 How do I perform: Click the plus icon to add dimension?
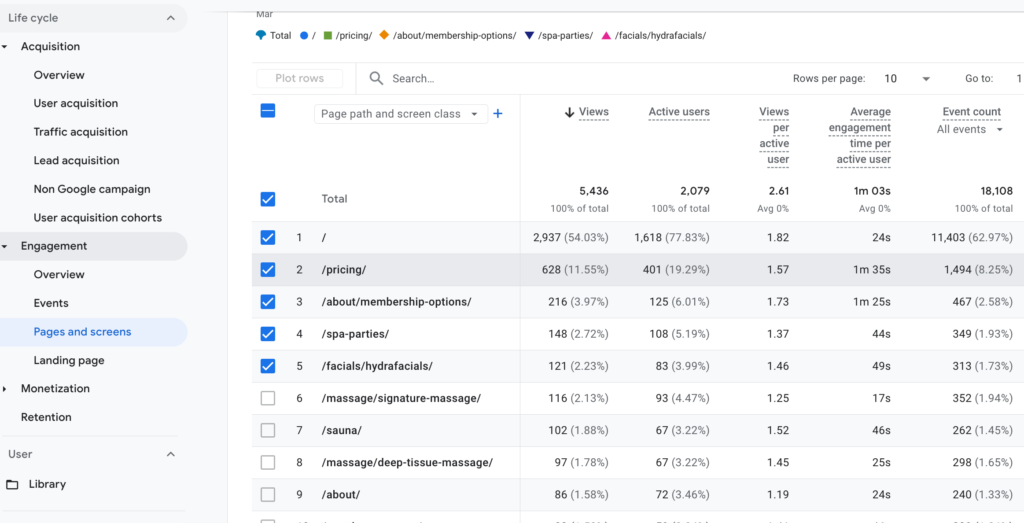point(498,114)
